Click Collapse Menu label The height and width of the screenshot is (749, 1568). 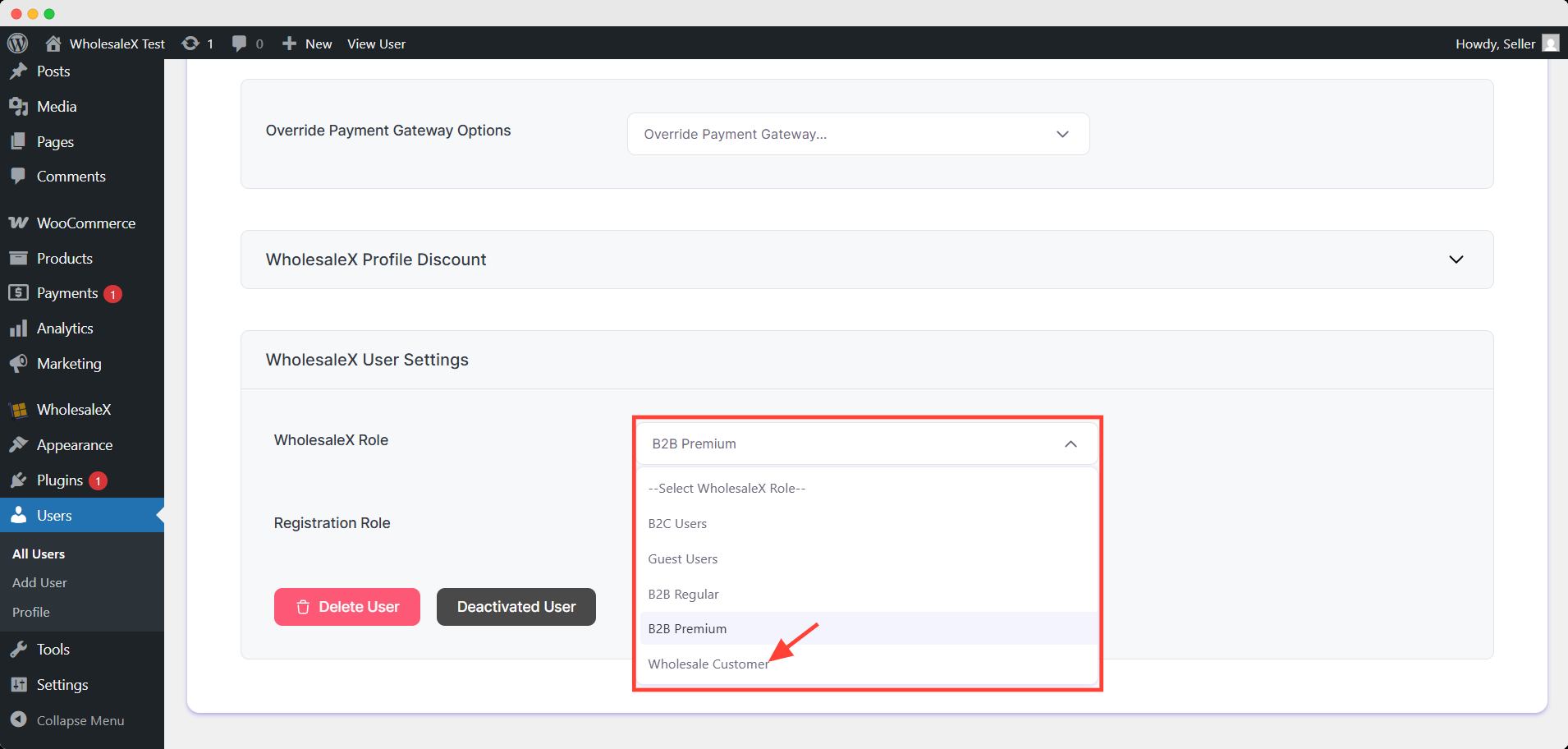[x=80, y=720]
